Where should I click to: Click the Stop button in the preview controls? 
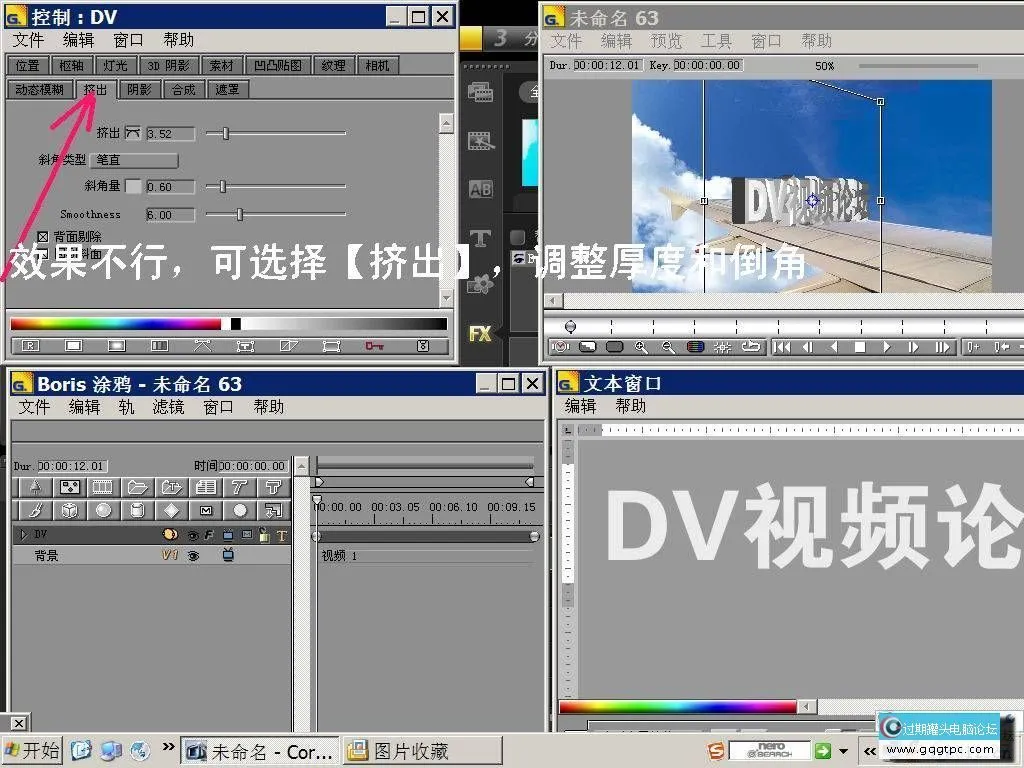[x=861, y=347]
